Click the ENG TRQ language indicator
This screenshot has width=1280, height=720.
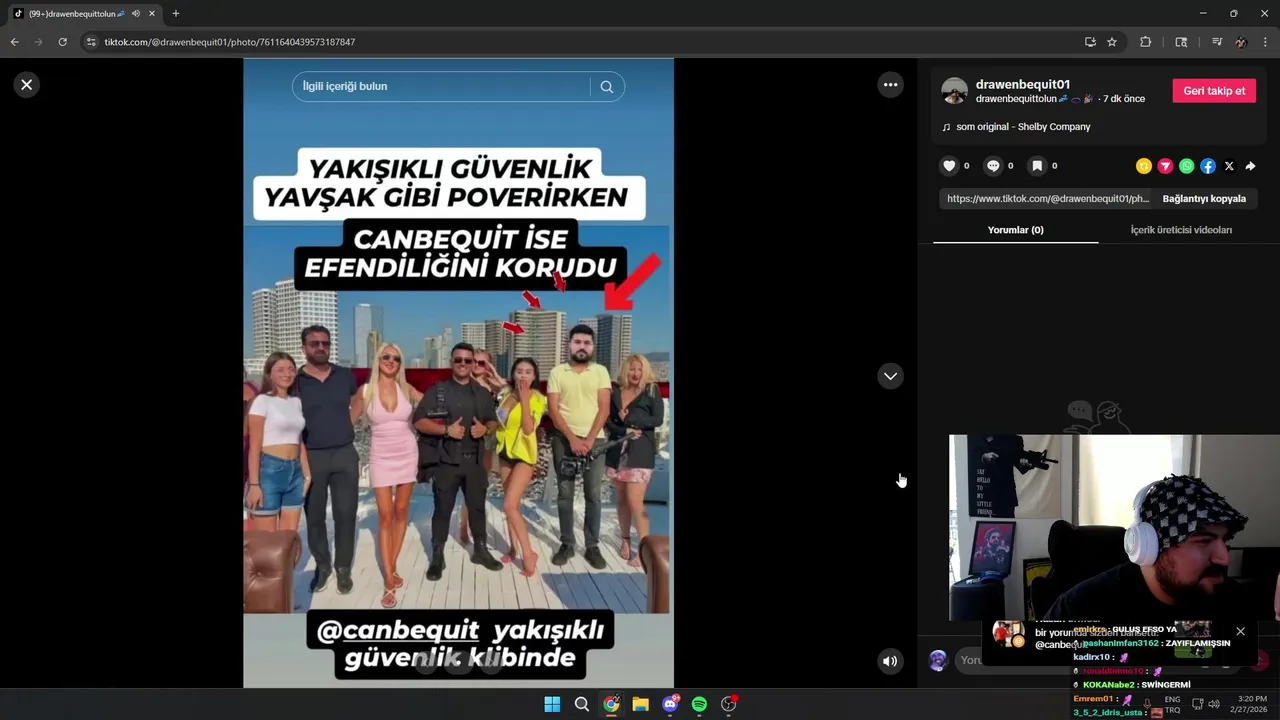(x=1172, y=704)
